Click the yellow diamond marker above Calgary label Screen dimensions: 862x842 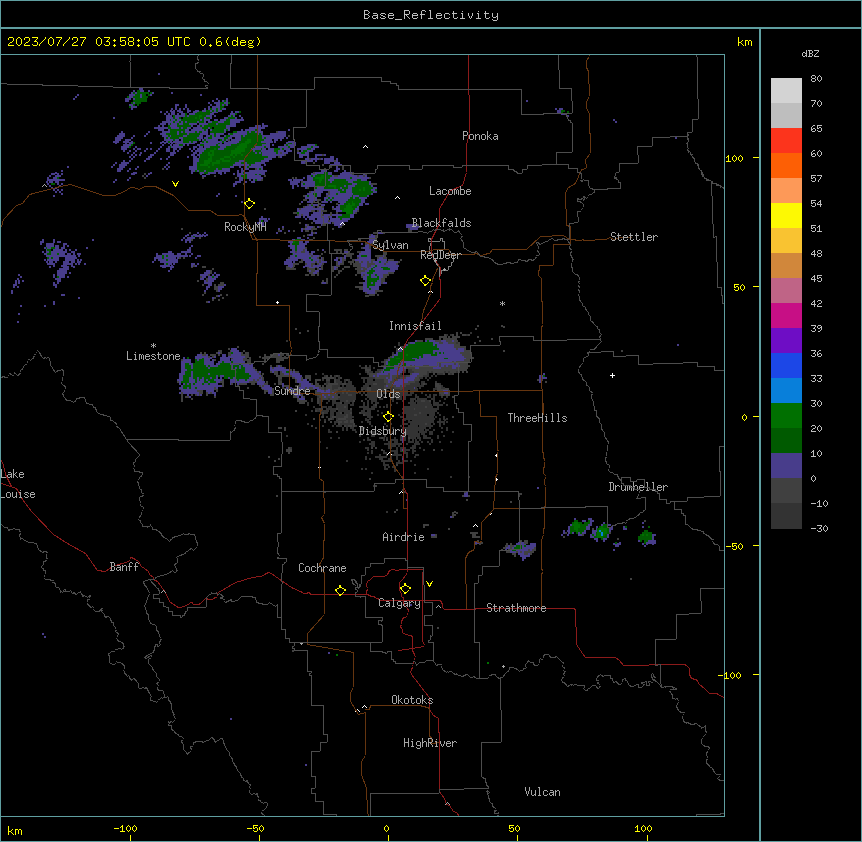click(x=406, y=589)
